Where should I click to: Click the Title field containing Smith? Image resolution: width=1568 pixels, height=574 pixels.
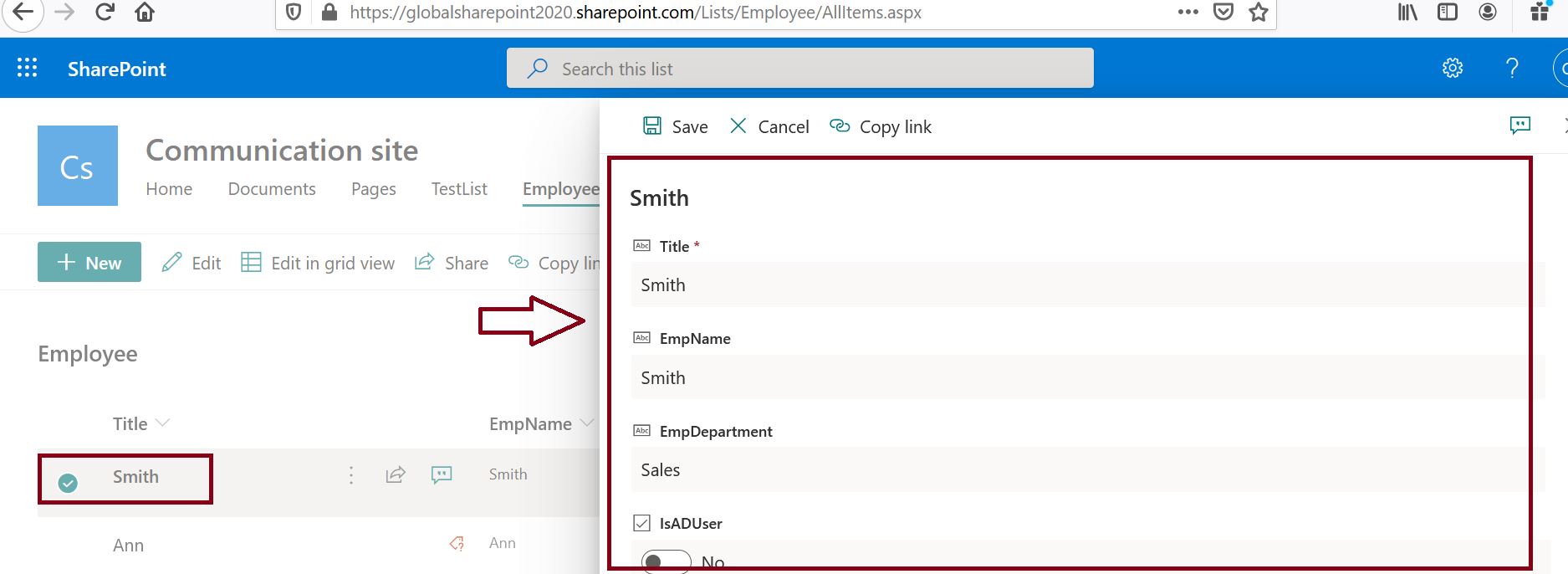tap(1088, 284)
